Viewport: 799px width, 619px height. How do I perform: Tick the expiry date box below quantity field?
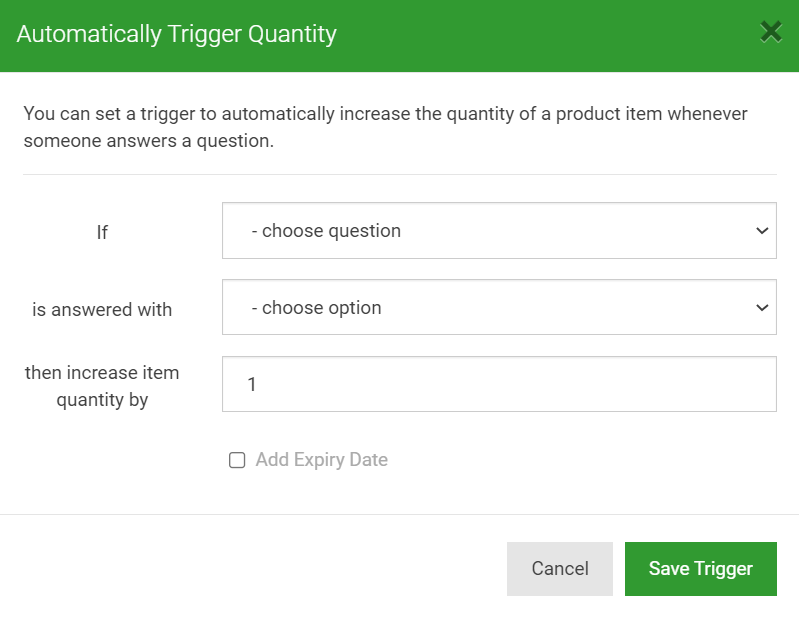coord(237,460)
